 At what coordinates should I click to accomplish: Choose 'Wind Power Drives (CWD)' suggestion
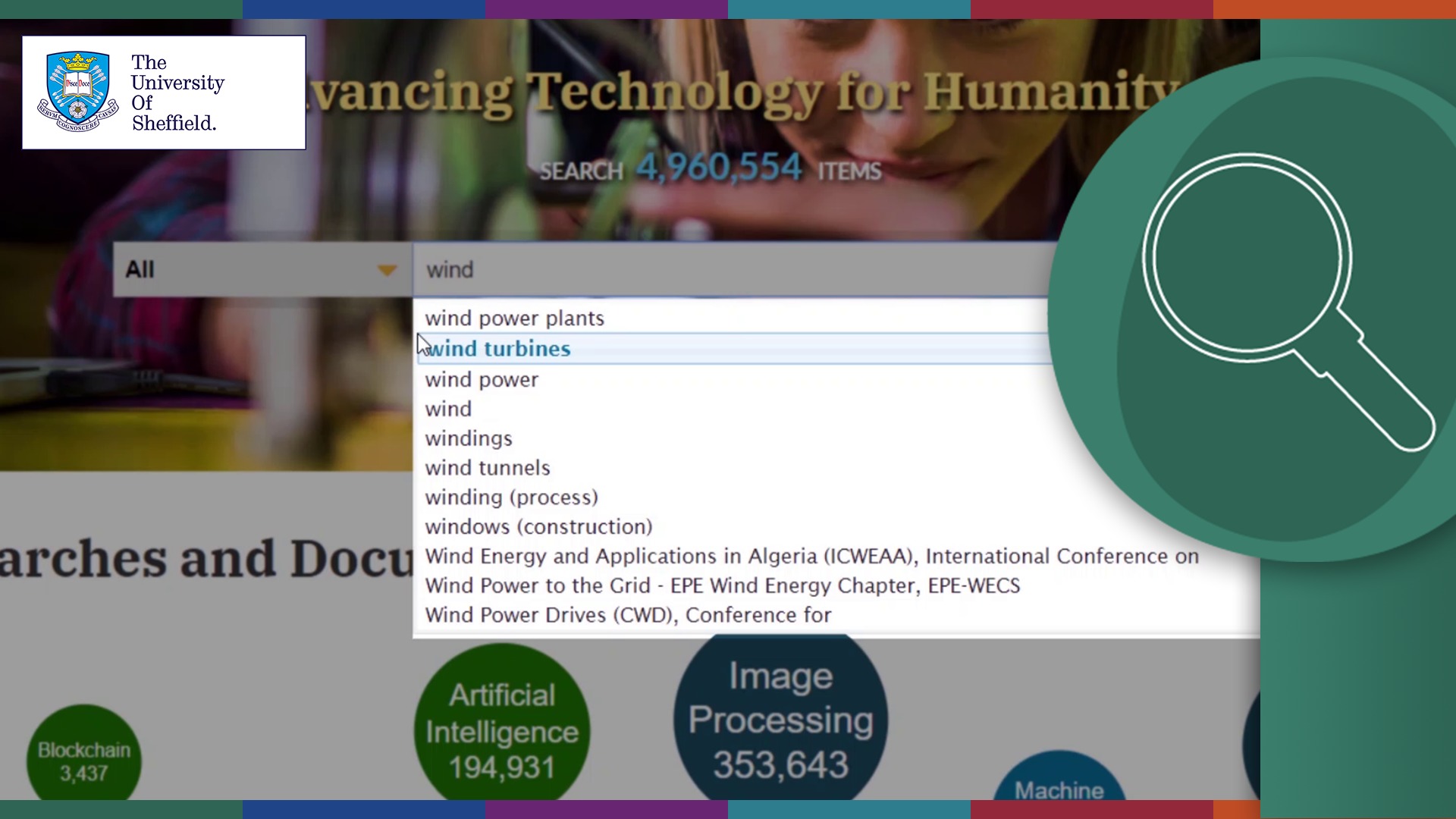(x=628, y=615)
